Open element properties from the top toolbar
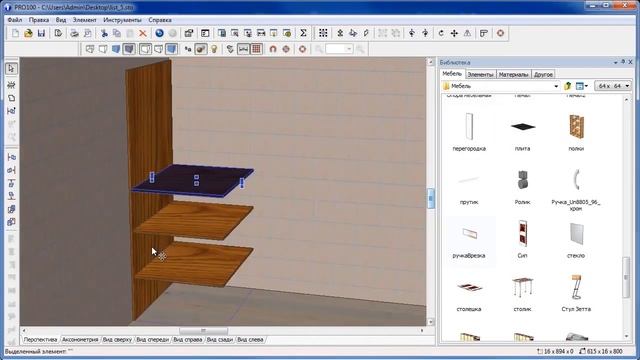Image resolution: width=640 pixels, height=360 pixels. pos(189,33)
